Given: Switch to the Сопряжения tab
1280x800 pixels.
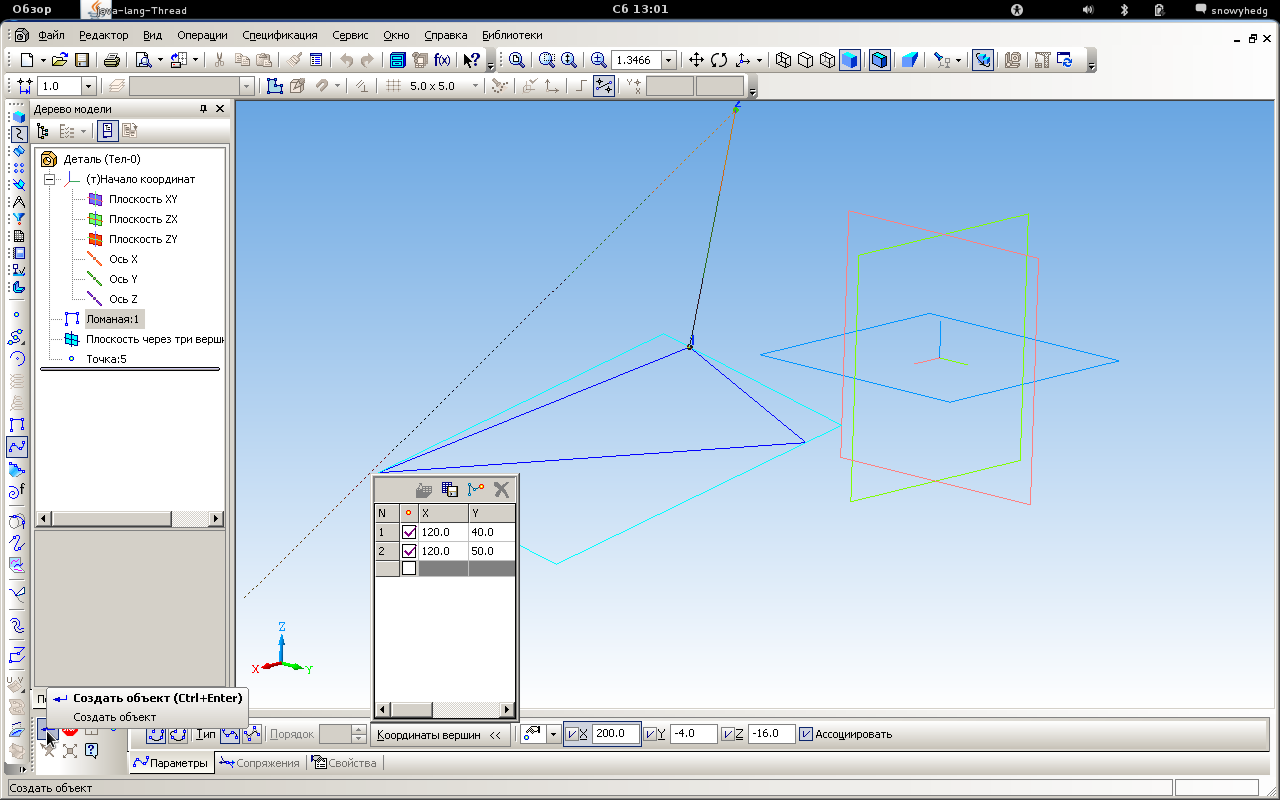Looking at the screenshot, I should pyautogui.click(x=259, y=763).
